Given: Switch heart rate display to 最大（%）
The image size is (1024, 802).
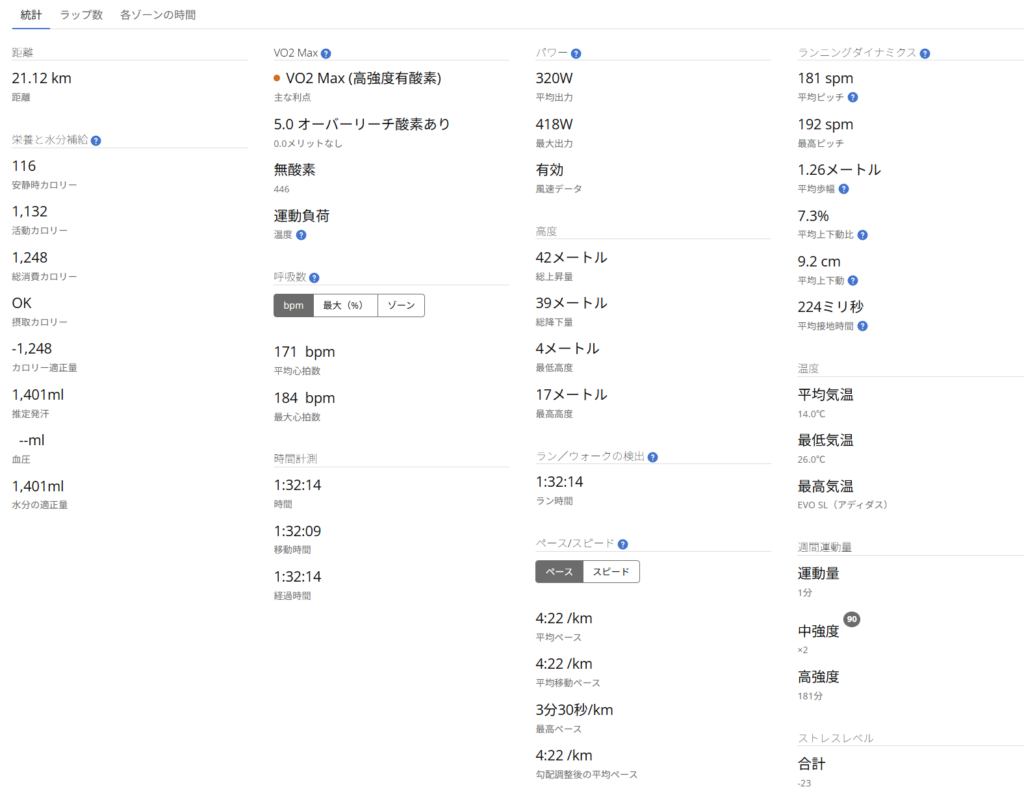Looking at the screenshot, I should click(345, 305).
